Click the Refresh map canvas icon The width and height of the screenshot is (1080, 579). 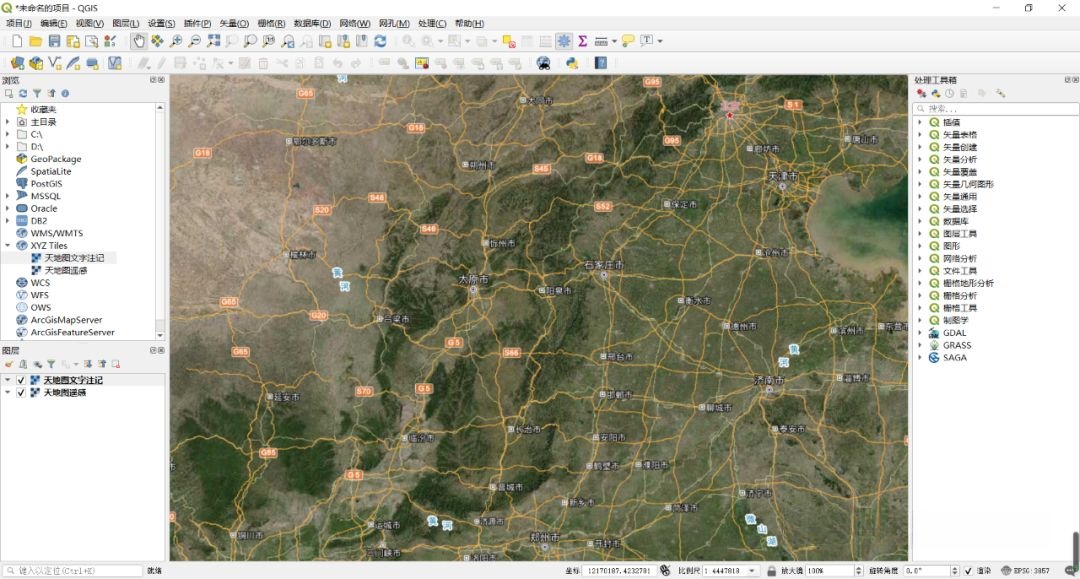click(x=380, y=41)
